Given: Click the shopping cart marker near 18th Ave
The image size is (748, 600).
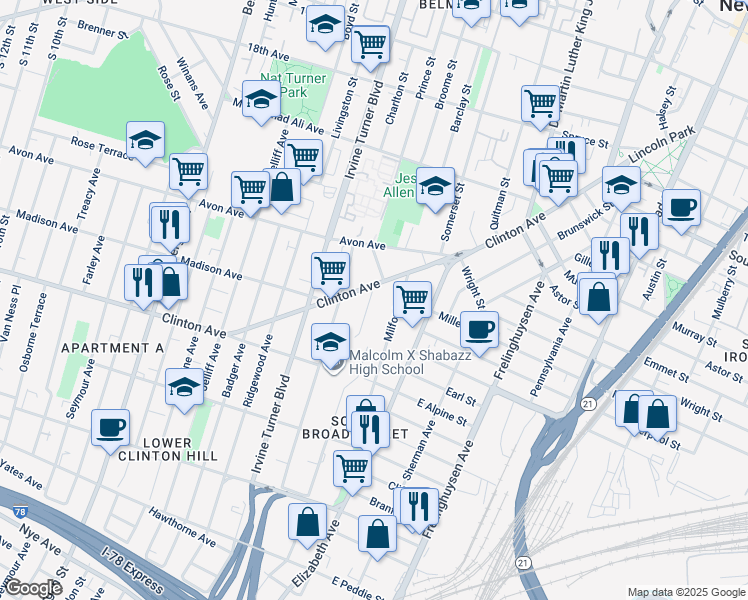Looking at the screenshot, I should [370, 43].
